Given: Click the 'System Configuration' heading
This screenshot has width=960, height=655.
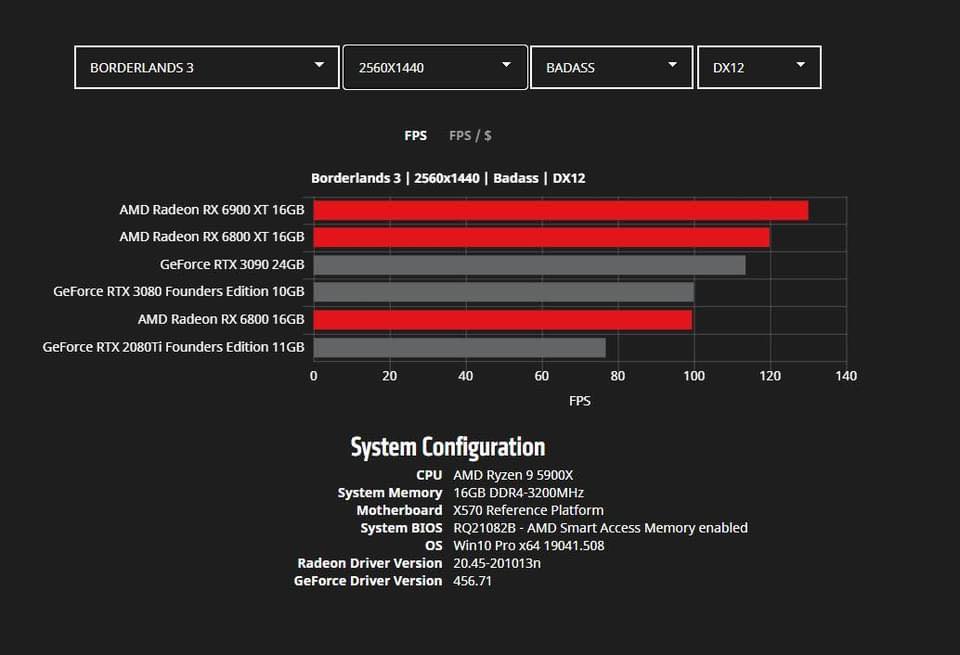Looking at the screenshot, I should [x=448, y=447].
